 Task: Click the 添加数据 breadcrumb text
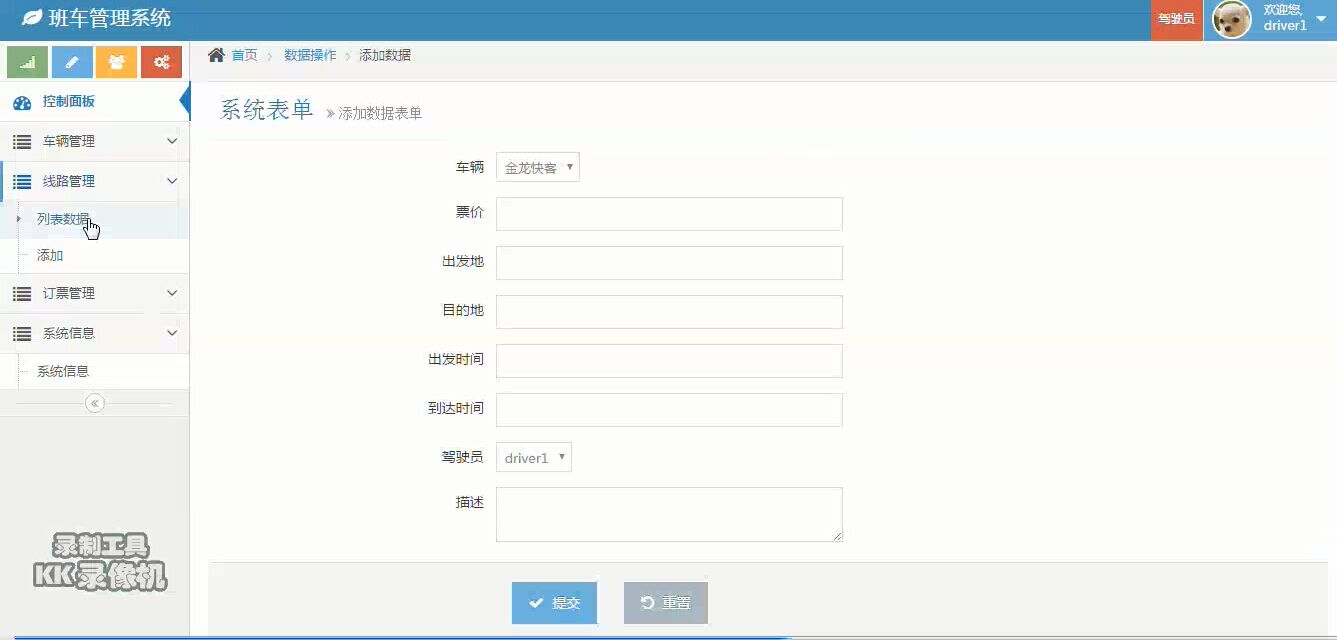coord(385,55)
